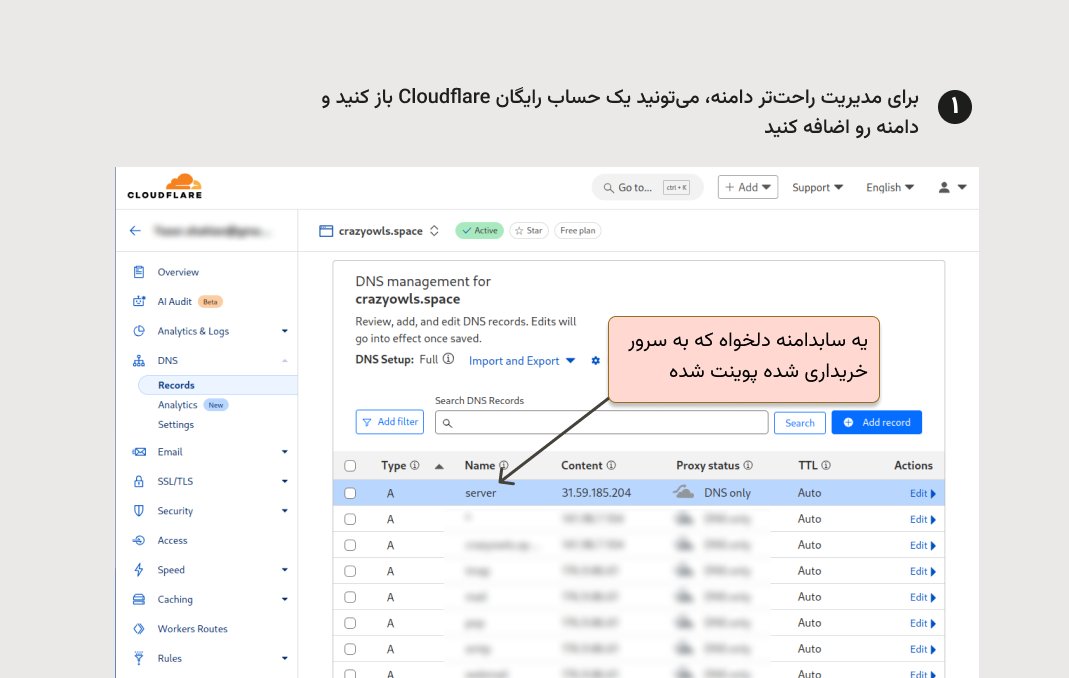Image resolution: width=1069 pixels, height=678 pixels.
Task: Click the 31.59.185.204 content cell
Action: click(596, 492)
